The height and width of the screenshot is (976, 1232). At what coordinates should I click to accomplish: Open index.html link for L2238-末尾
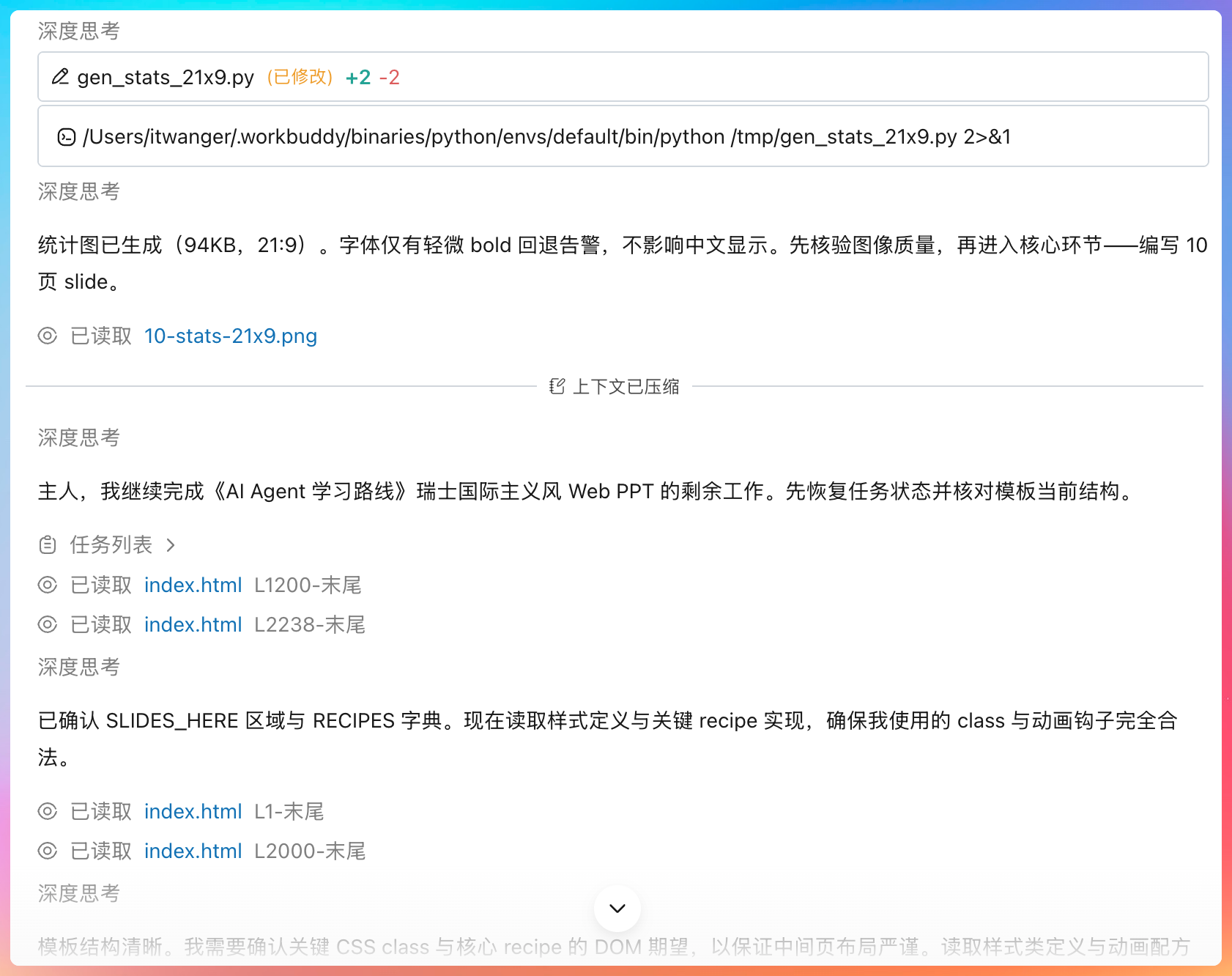[193, 624]
